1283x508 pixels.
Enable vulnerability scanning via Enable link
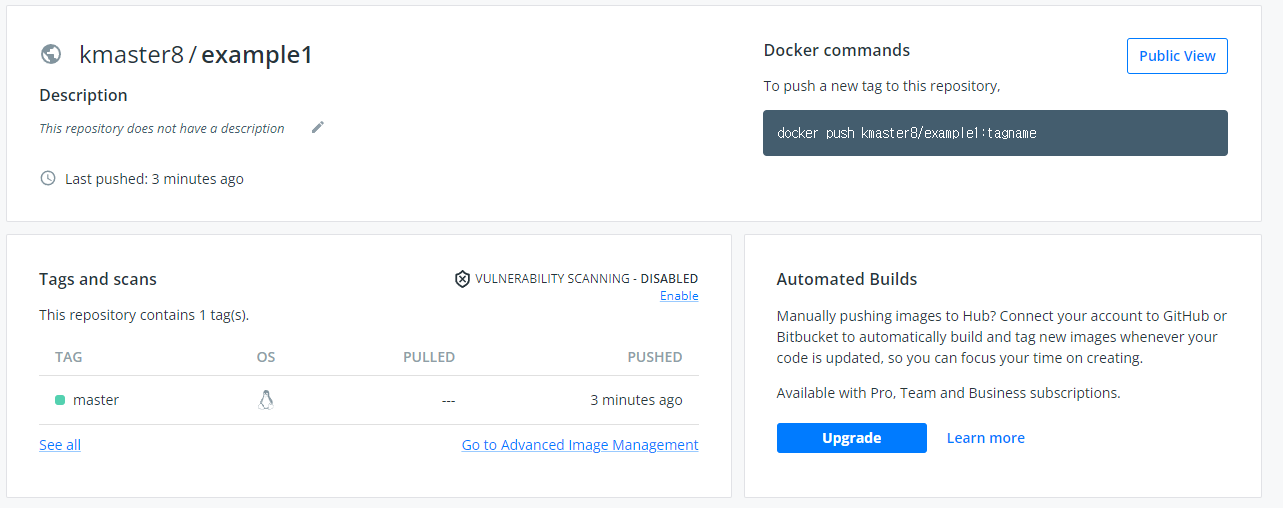click(x=679, y=296)
